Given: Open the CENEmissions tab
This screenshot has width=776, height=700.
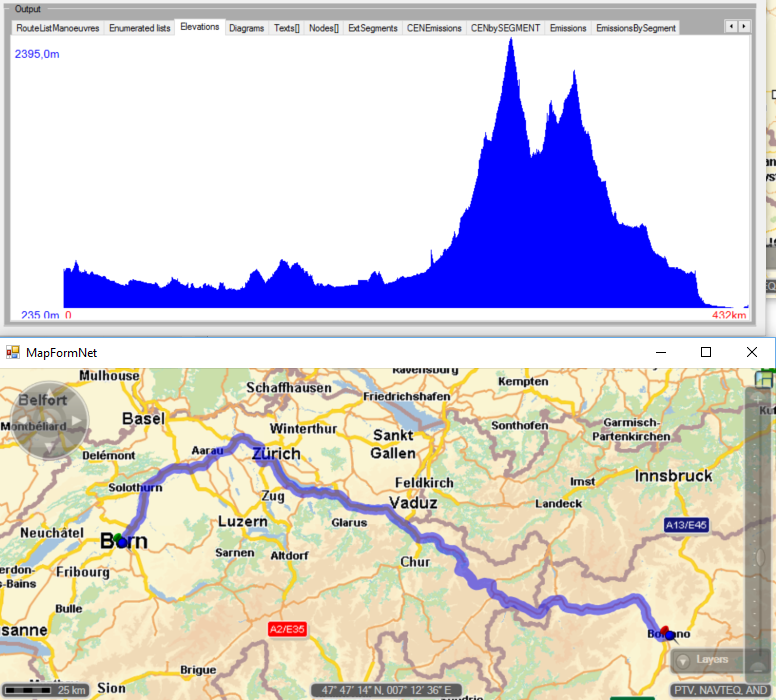Looking at the screenshot, I should tap(434, 28).
